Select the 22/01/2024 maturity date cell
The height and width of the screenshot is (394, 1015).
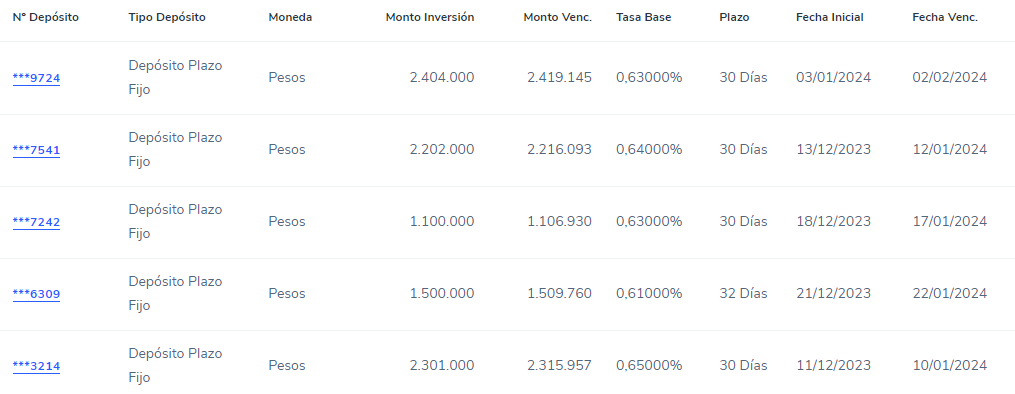950,294
